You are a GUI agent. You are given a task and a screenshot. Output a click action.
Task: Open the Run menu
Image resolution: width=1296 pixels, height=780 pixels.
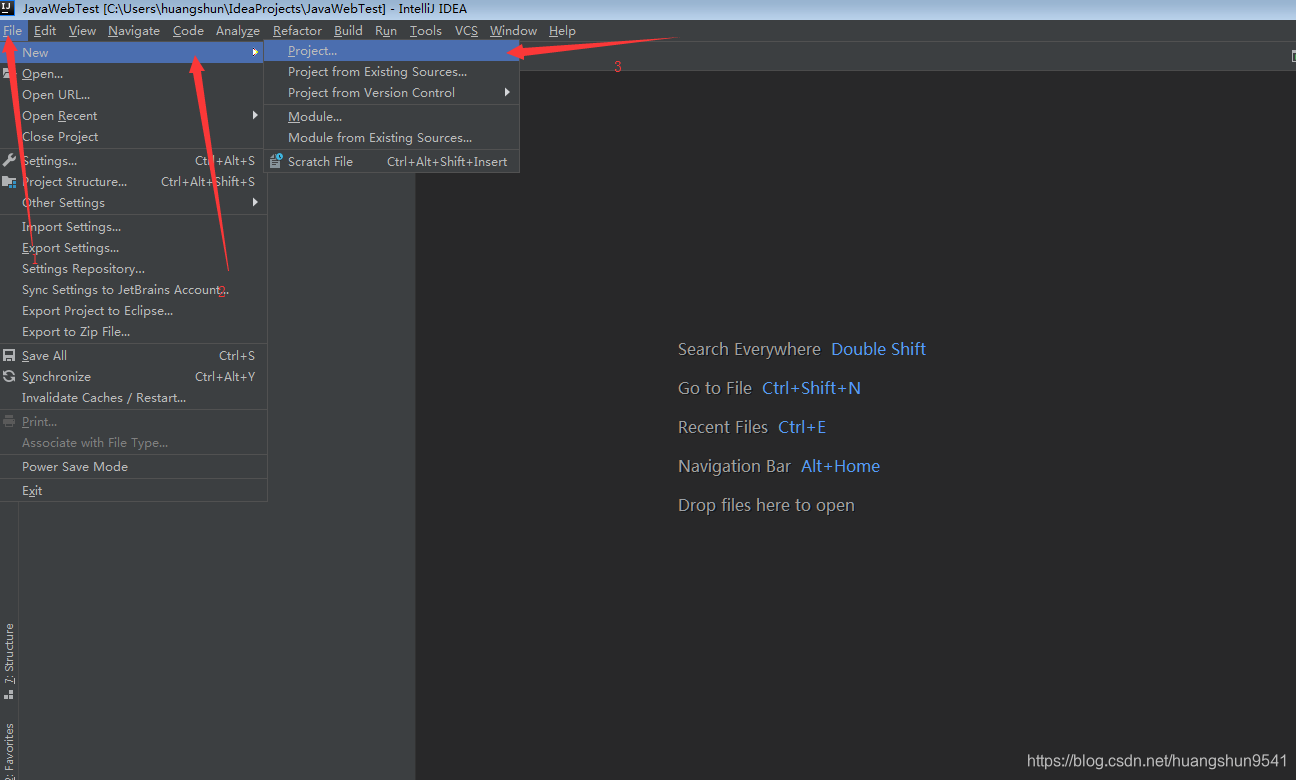tap(386, 31)
